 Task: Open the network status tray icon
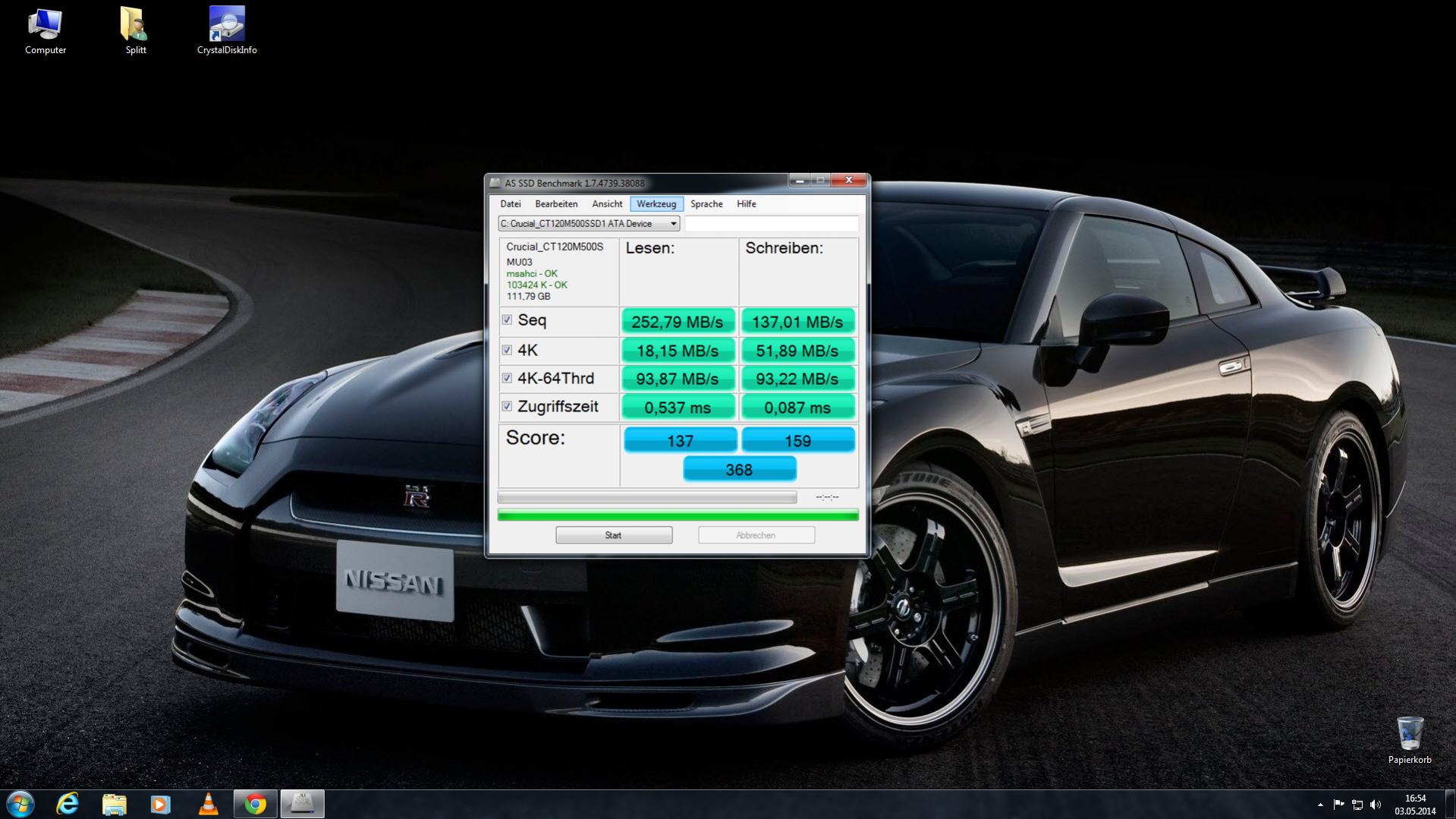coord(1357,805)
